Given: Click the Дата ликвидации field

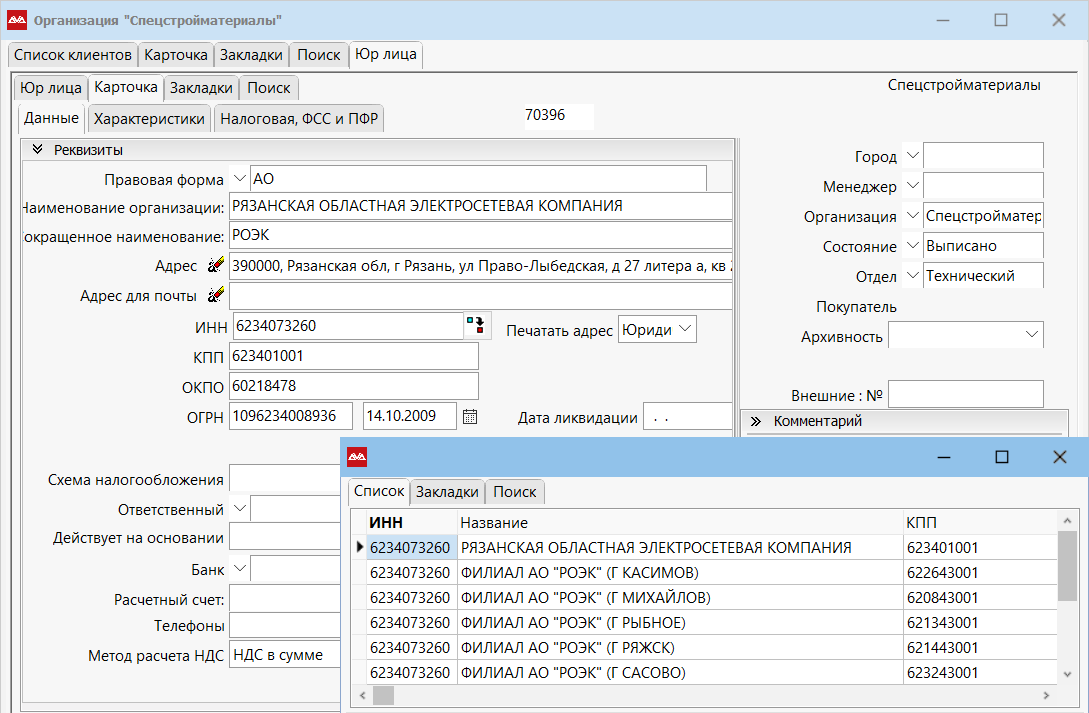Looking at the screenshot, I should tap(688, 417).
